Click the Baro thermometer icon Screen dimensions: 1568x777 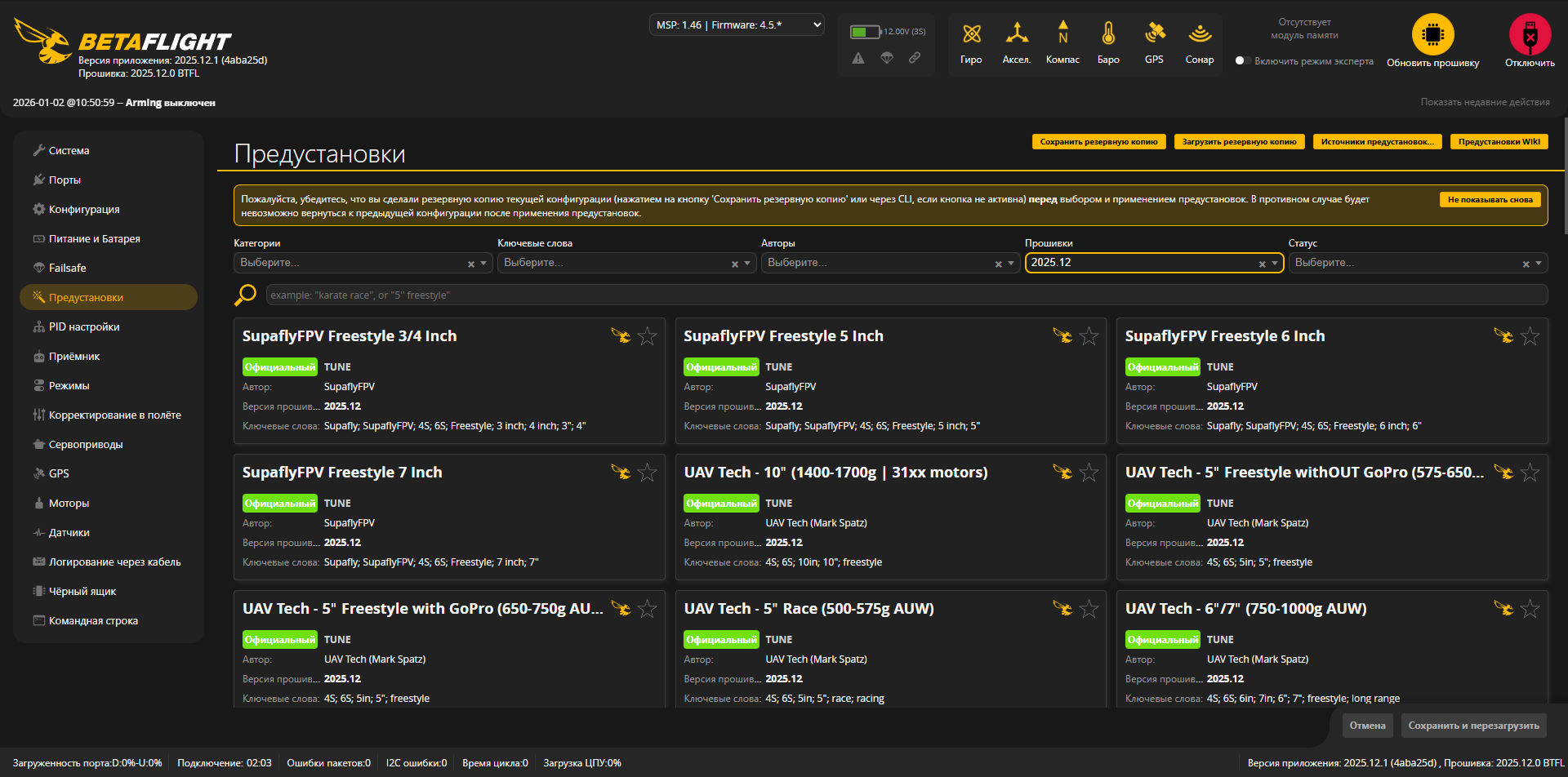[1108, 33]
